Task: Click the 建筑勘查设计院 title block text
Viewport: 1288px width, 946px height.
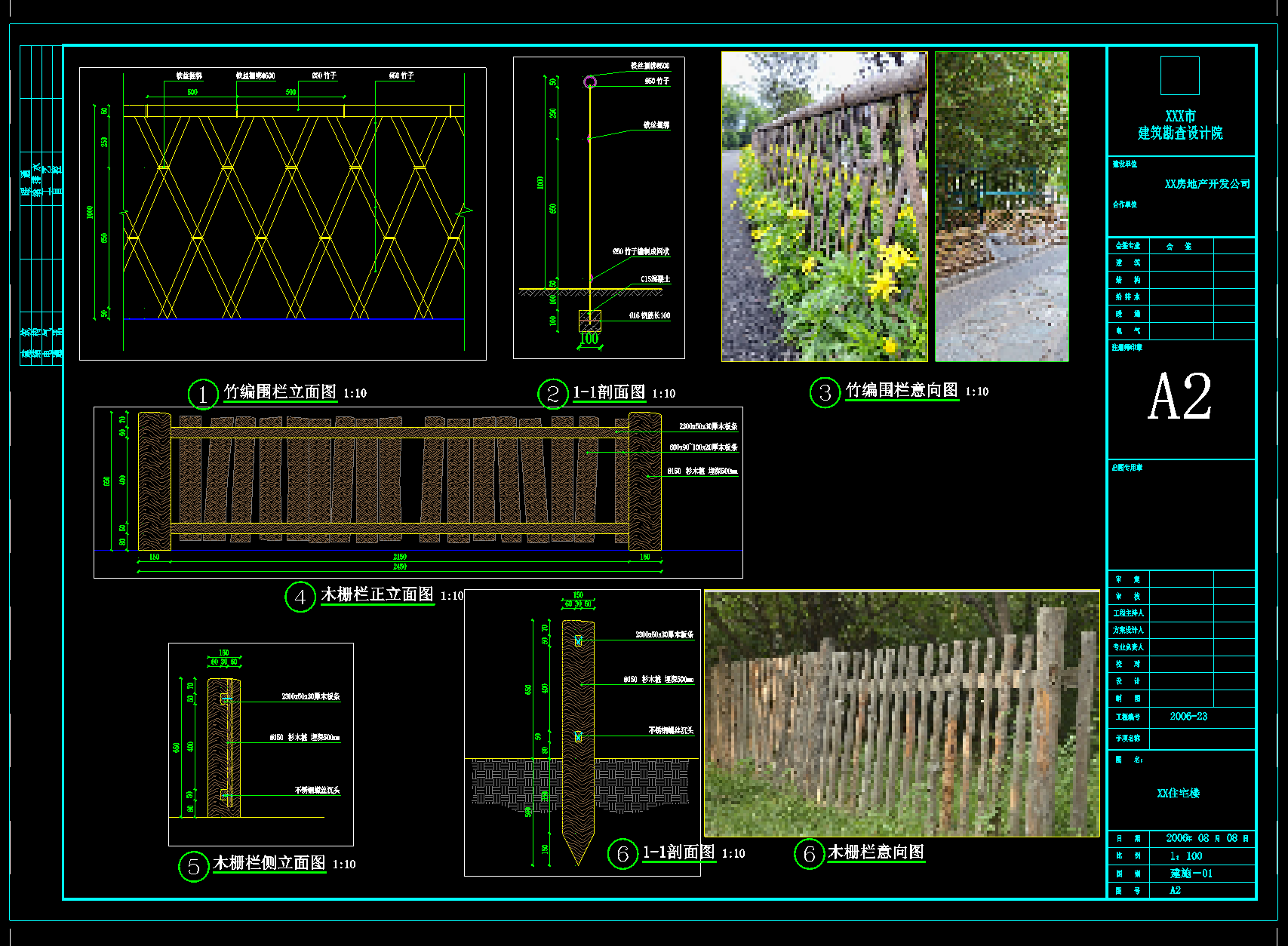Action: coord(1180,134)
